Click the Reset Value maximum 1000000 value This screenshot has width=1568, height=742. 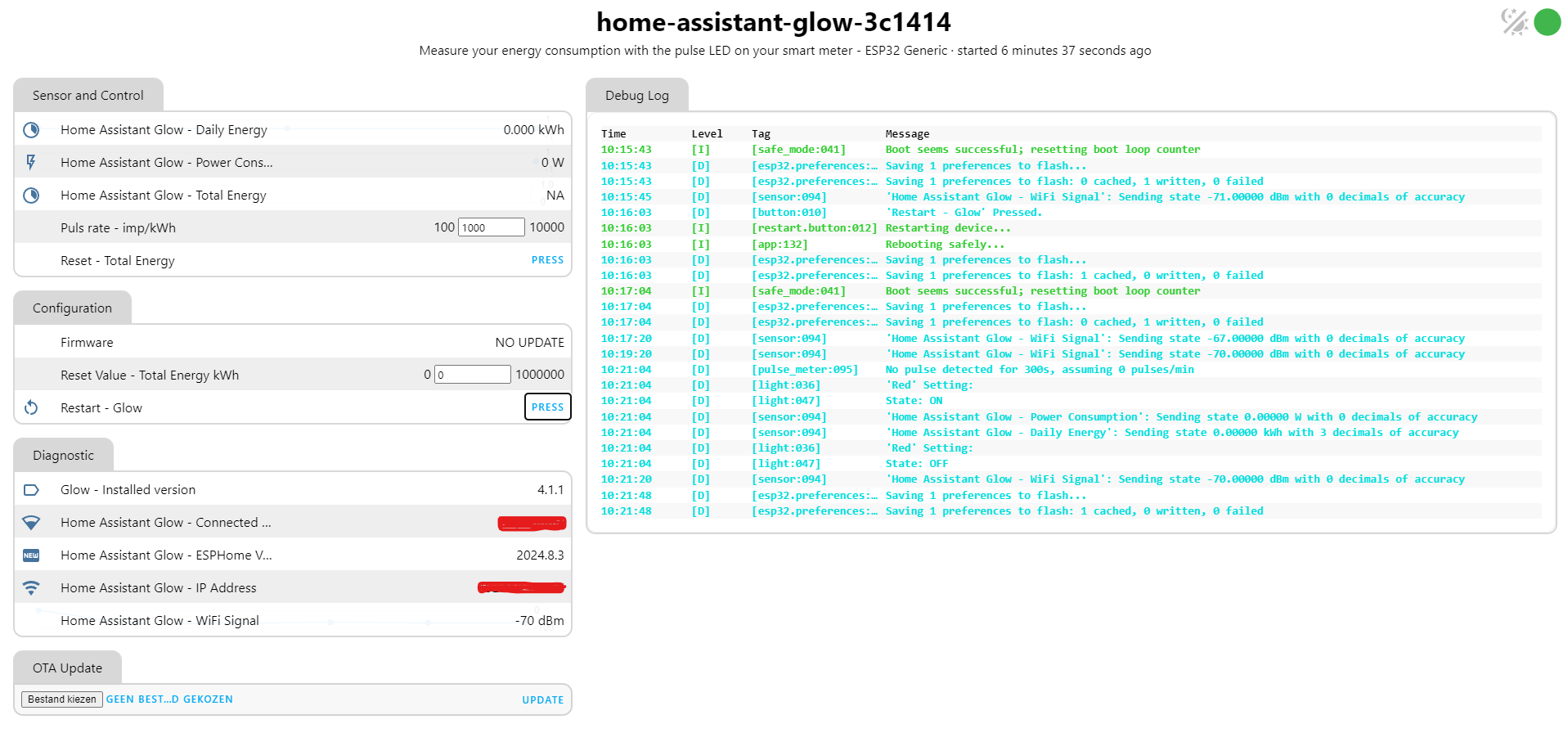(540, 375)
